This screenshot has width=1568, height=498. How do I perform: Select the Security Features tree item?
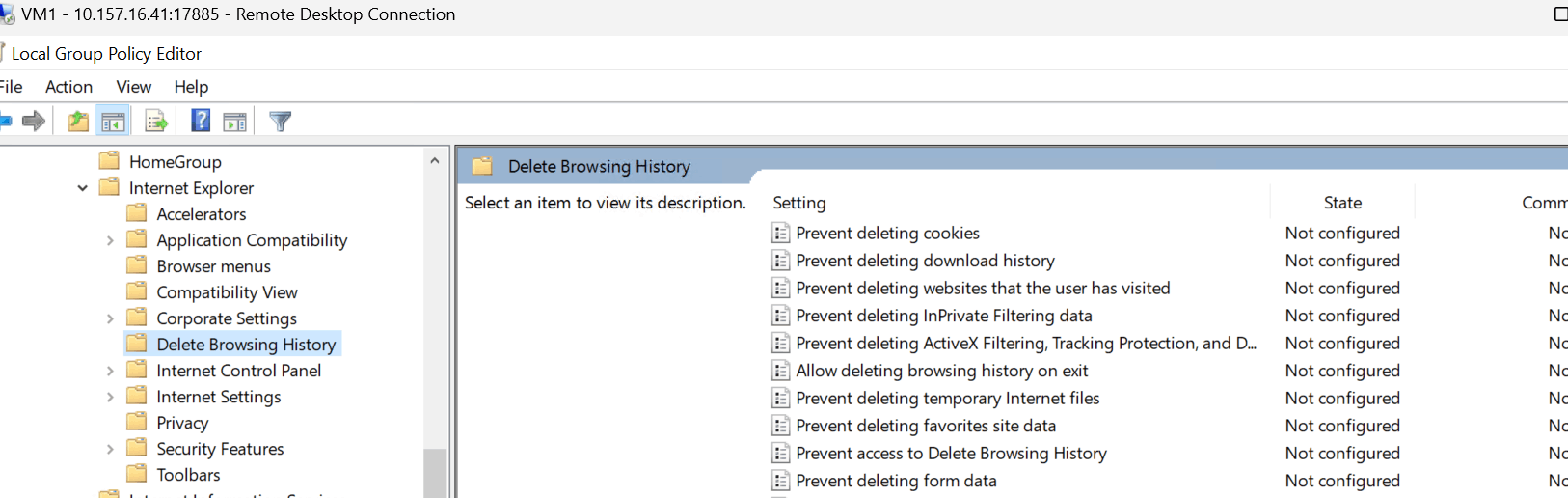click(221, 449)
